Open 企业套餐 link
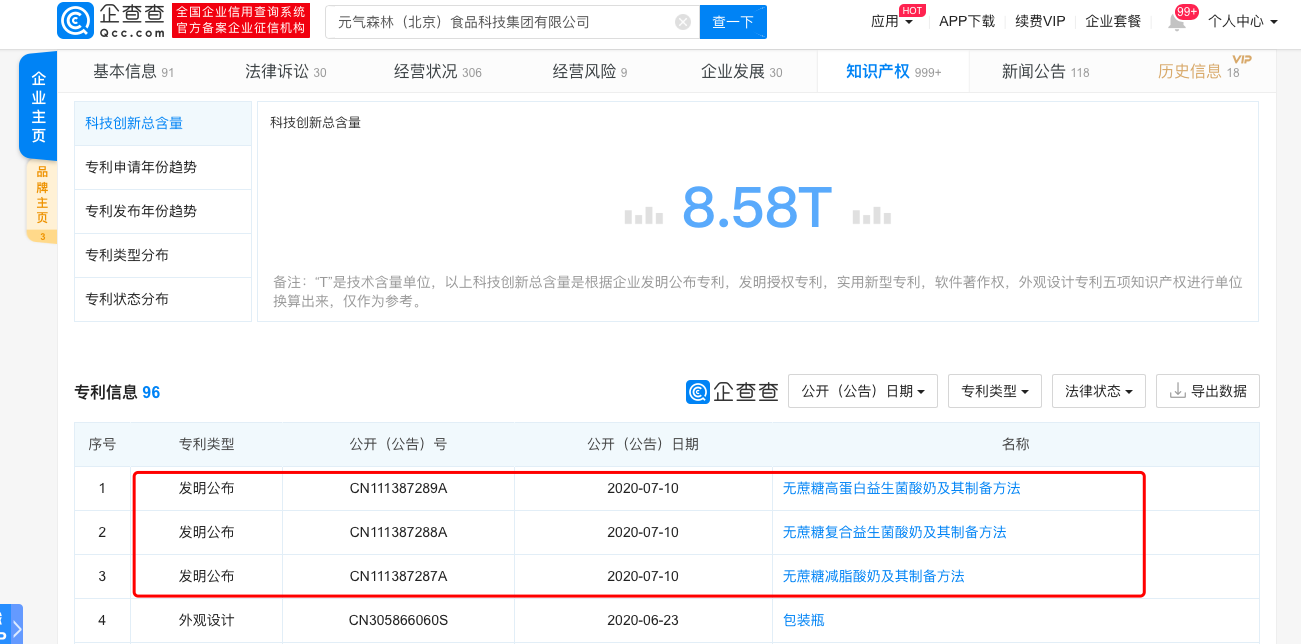This screenshot has width=1301, height=644. pos(1113,21)
